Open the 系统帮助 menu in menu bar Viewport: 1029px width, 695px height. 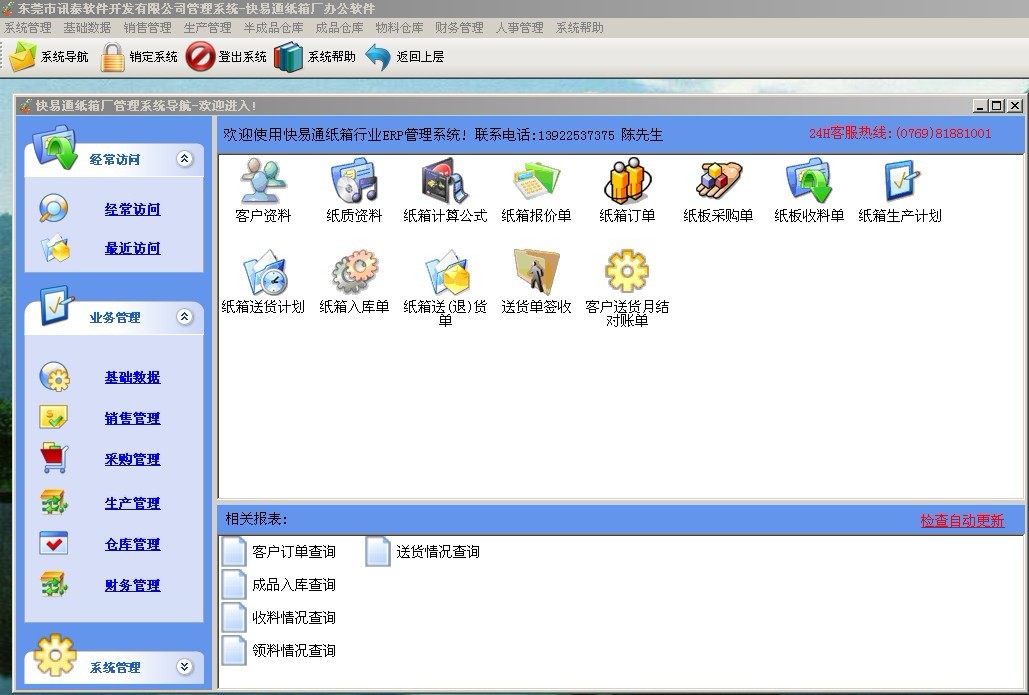[x=579, y=28]
